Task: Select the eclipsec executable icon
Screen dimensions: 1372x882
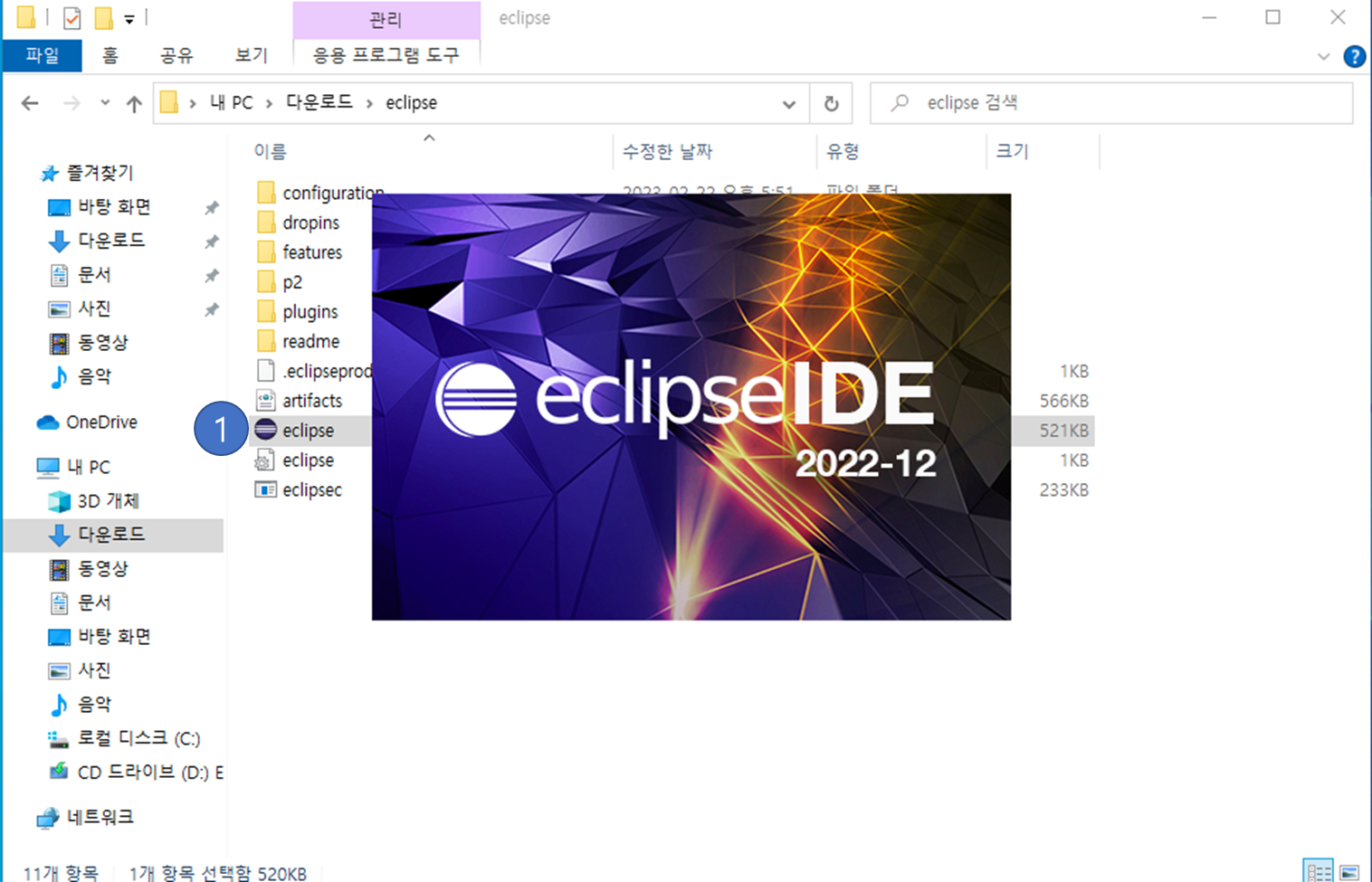Action: 265,490
